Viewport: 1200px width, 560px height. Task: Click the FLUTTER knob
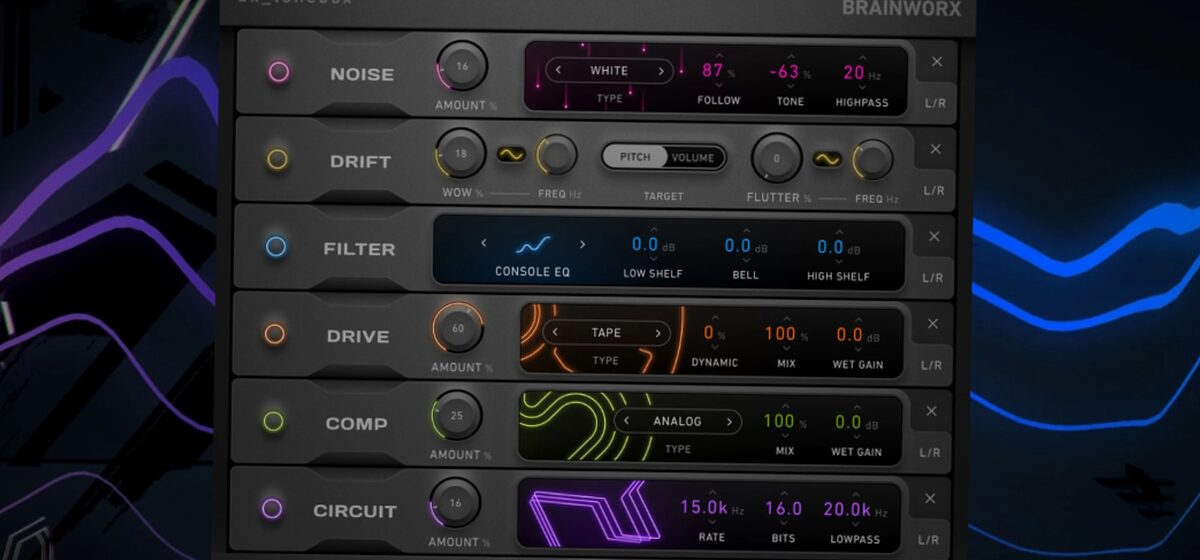[776, 157]
